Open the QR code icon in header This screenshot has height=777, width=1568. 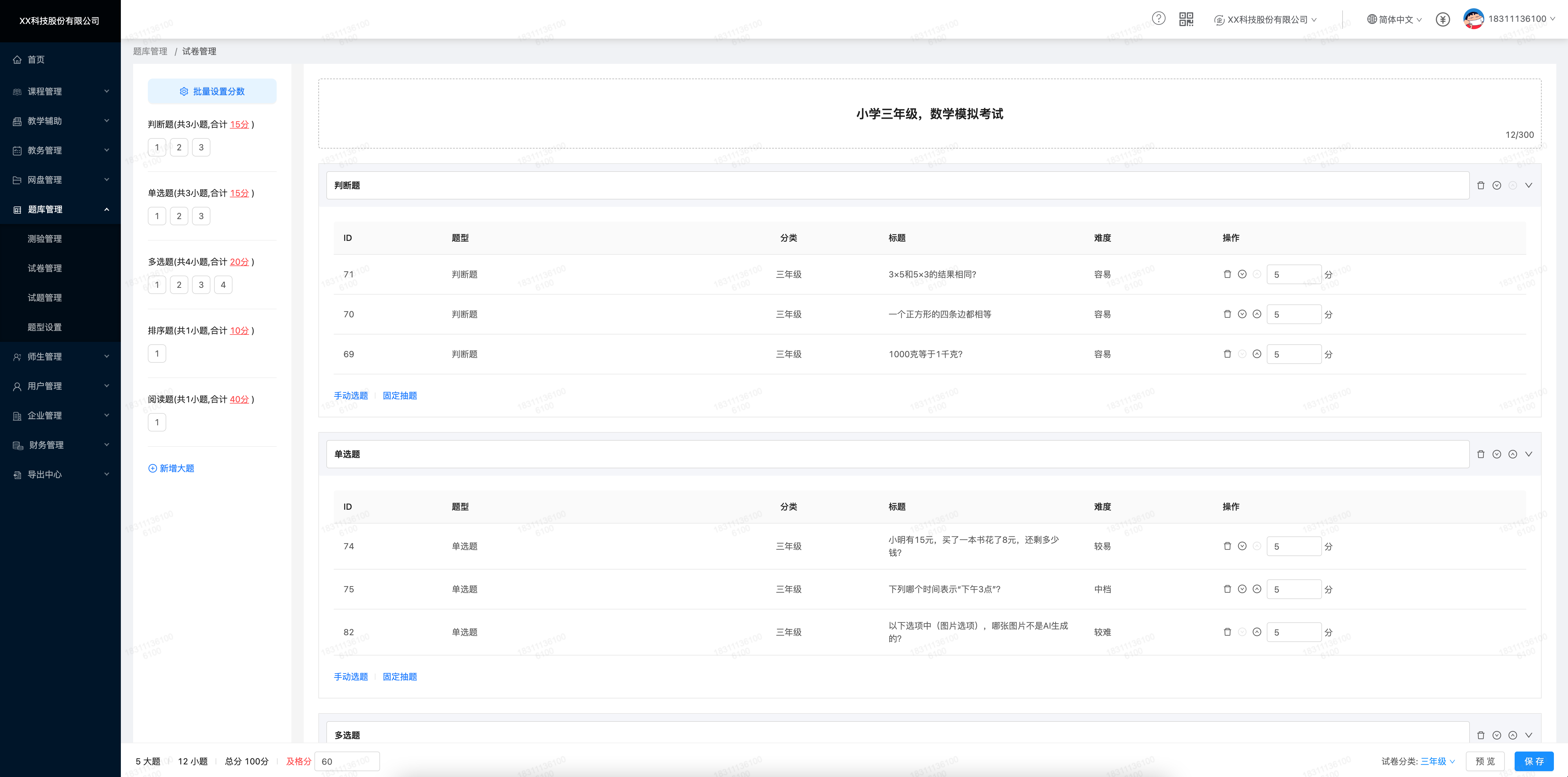(x=1186, y=19)
